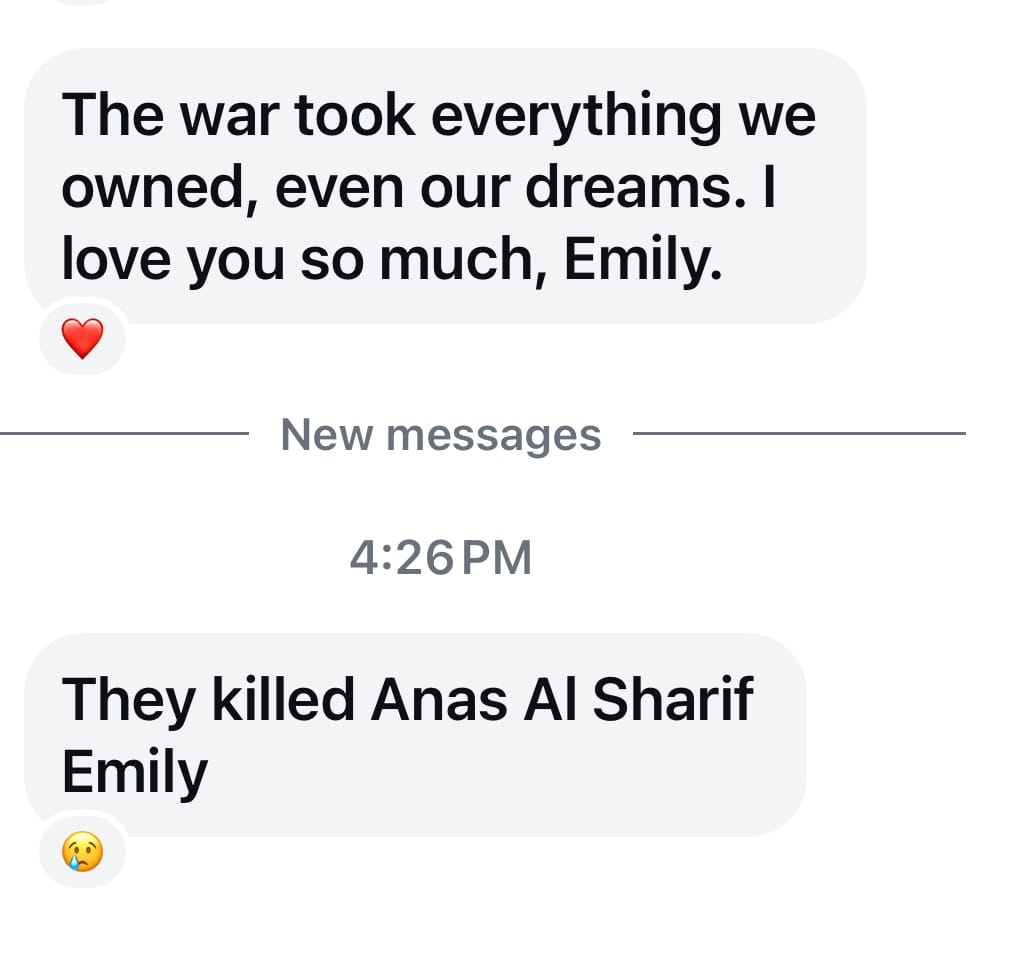Click the 4:26 PM timestamp
Image resolution: width=1026 pixels, height=958 pixels.
tap(440, 558)
